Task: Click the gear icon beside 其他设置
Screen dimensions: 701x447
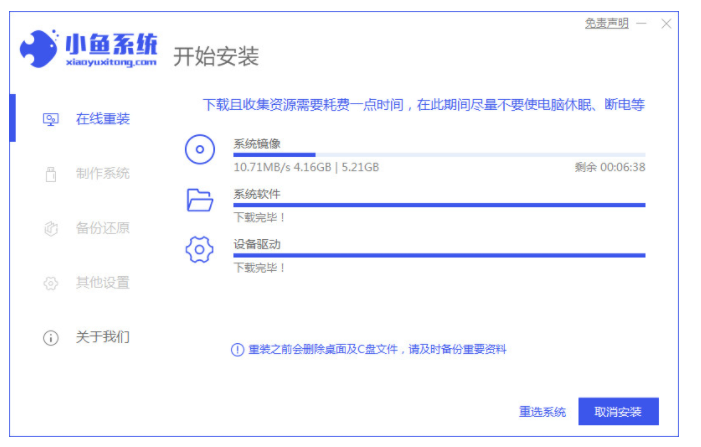Action: point(50,283)
